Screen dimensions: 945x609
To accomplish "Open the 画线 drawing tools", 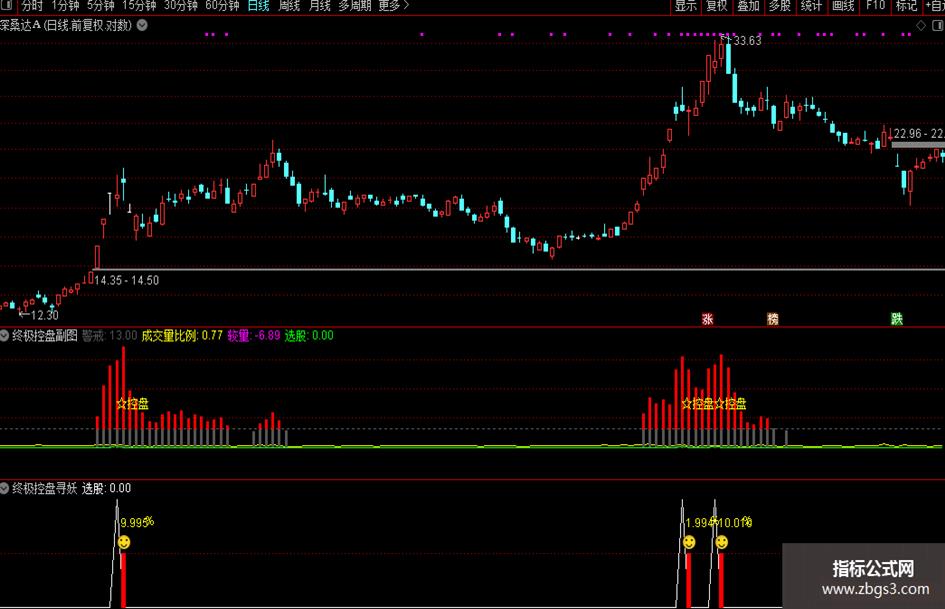I will pos(843,6).
